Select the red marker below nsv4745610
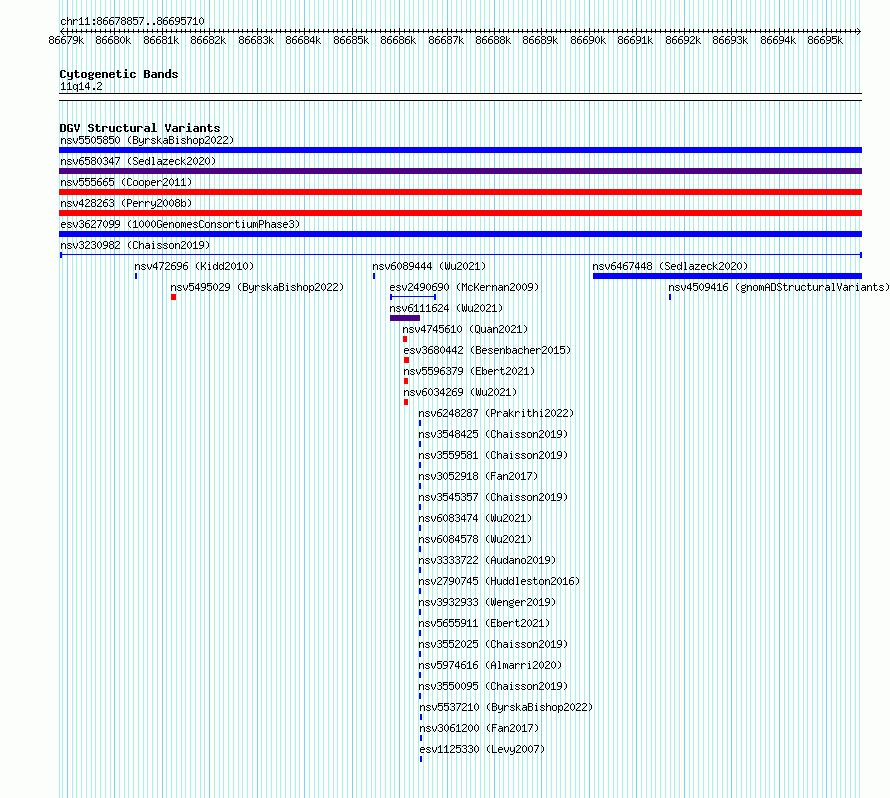The width and height of the screenshot is (890, 798). [405, 339]
